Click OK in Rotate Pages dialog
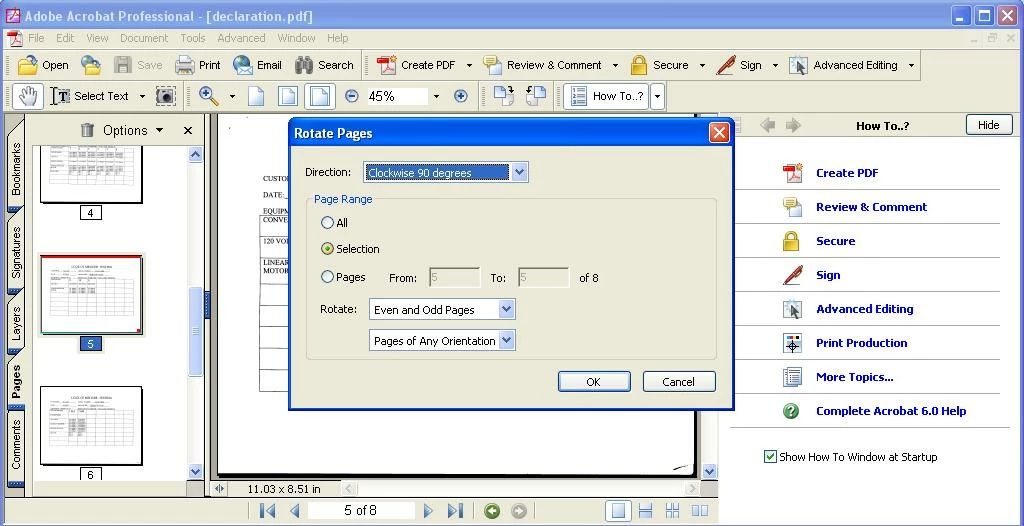1024x526 pixels. (594, 382)
